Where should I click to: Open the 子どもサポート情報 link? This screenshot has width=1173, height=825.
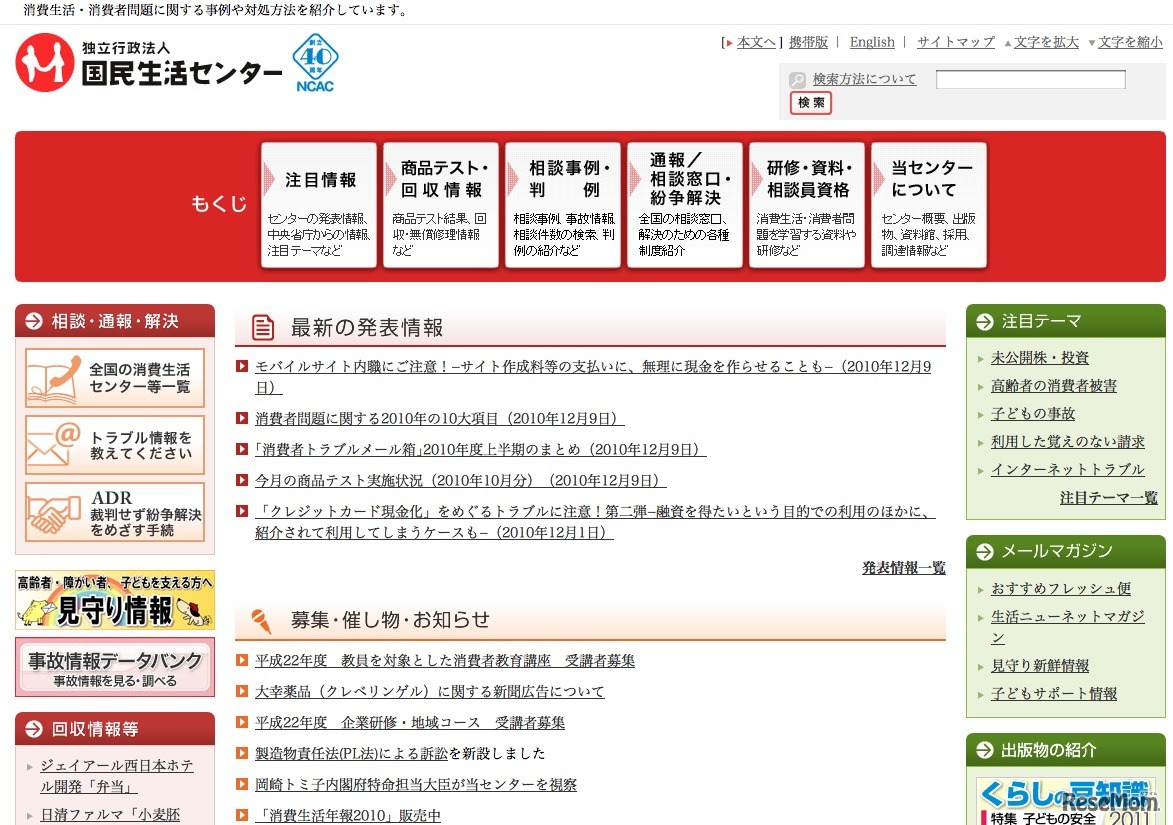pyautogui.click(x=1053, y=694)
